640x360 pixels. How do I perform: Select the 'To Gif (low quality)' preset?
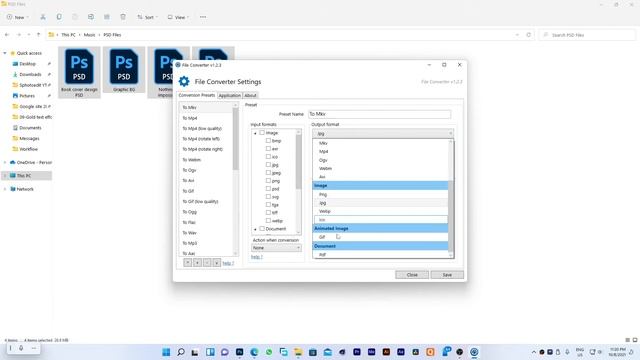click(206, 201)
